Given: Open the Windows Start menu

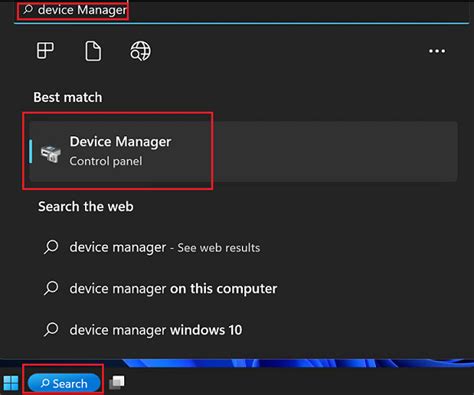Looking at the screenshot, I should click(x=11, y=383).
